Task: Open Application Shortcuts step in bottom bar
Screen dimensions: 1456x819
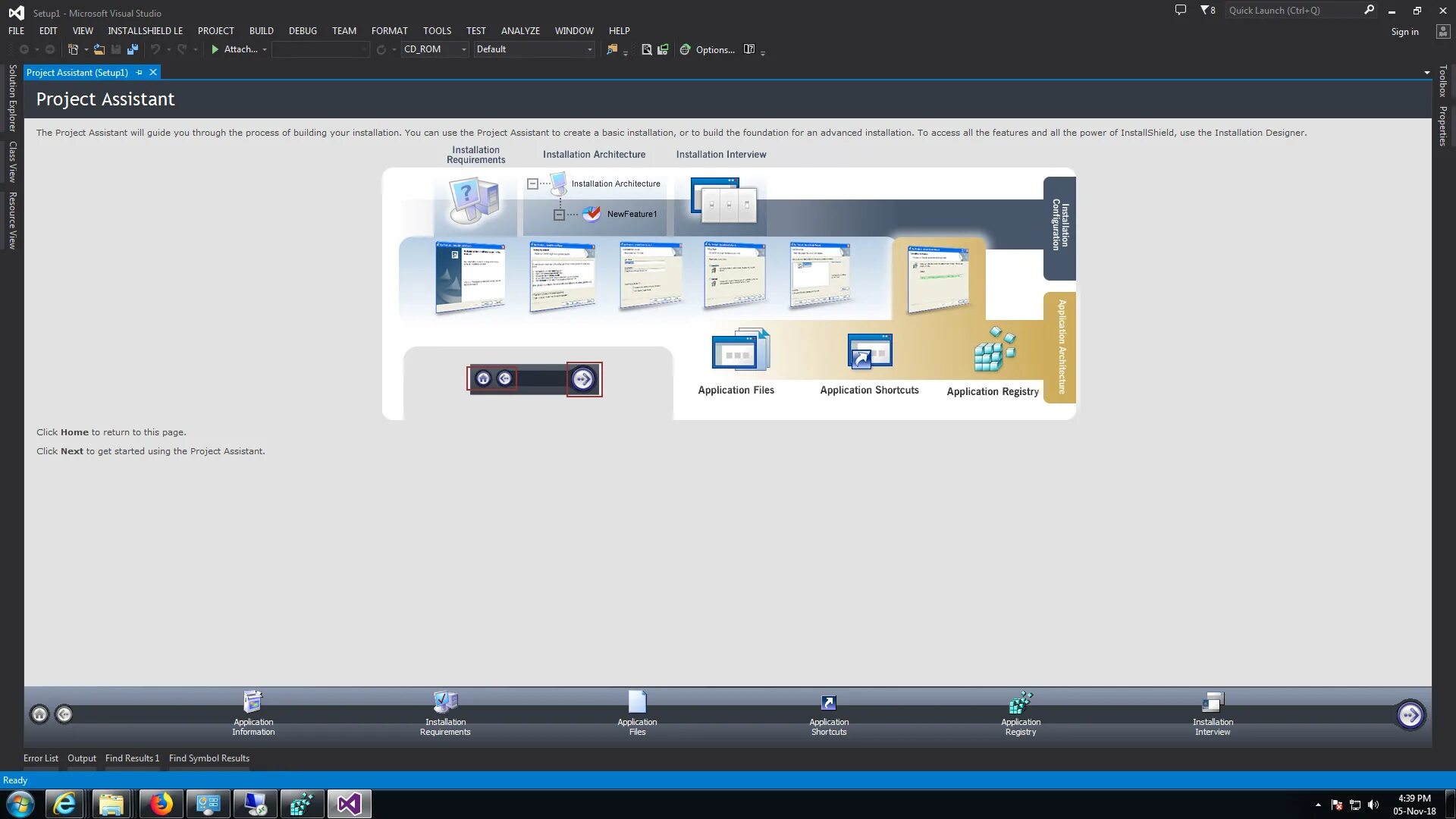Action: pos(829,703)
